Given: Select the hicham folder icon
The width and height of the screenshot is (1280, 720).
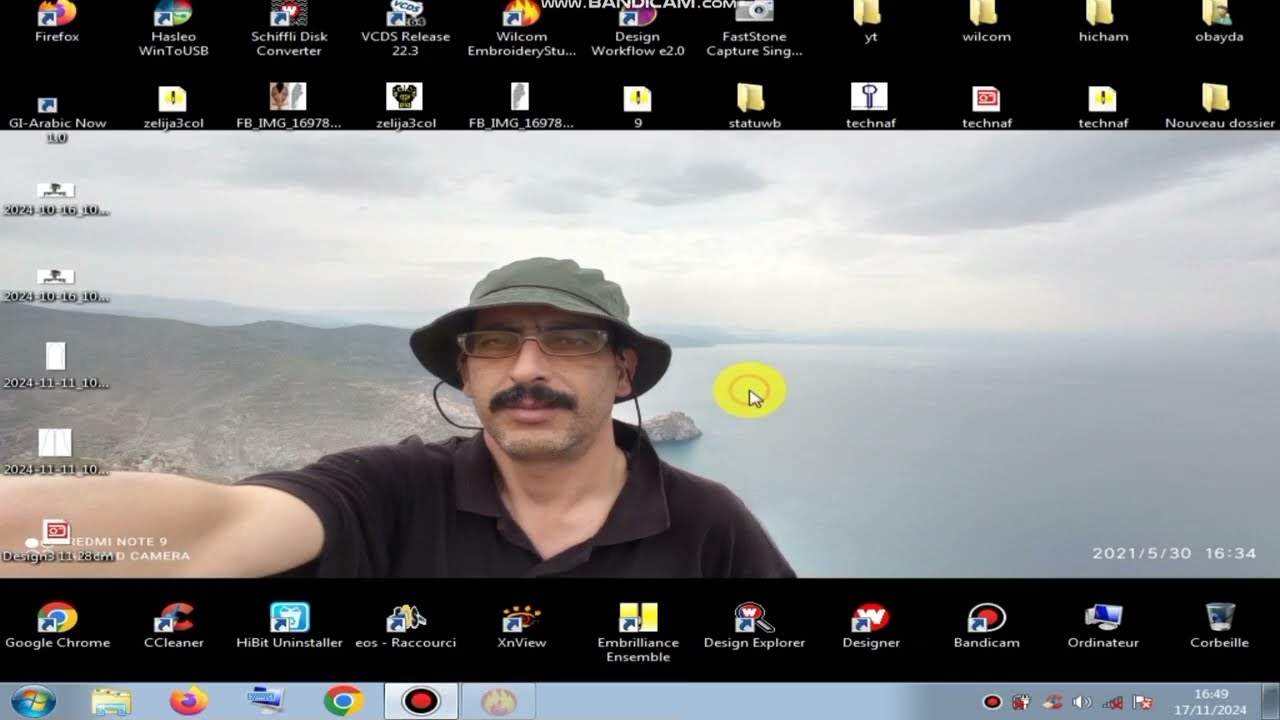Looking at the screenshot, I should click(1103, 22).
